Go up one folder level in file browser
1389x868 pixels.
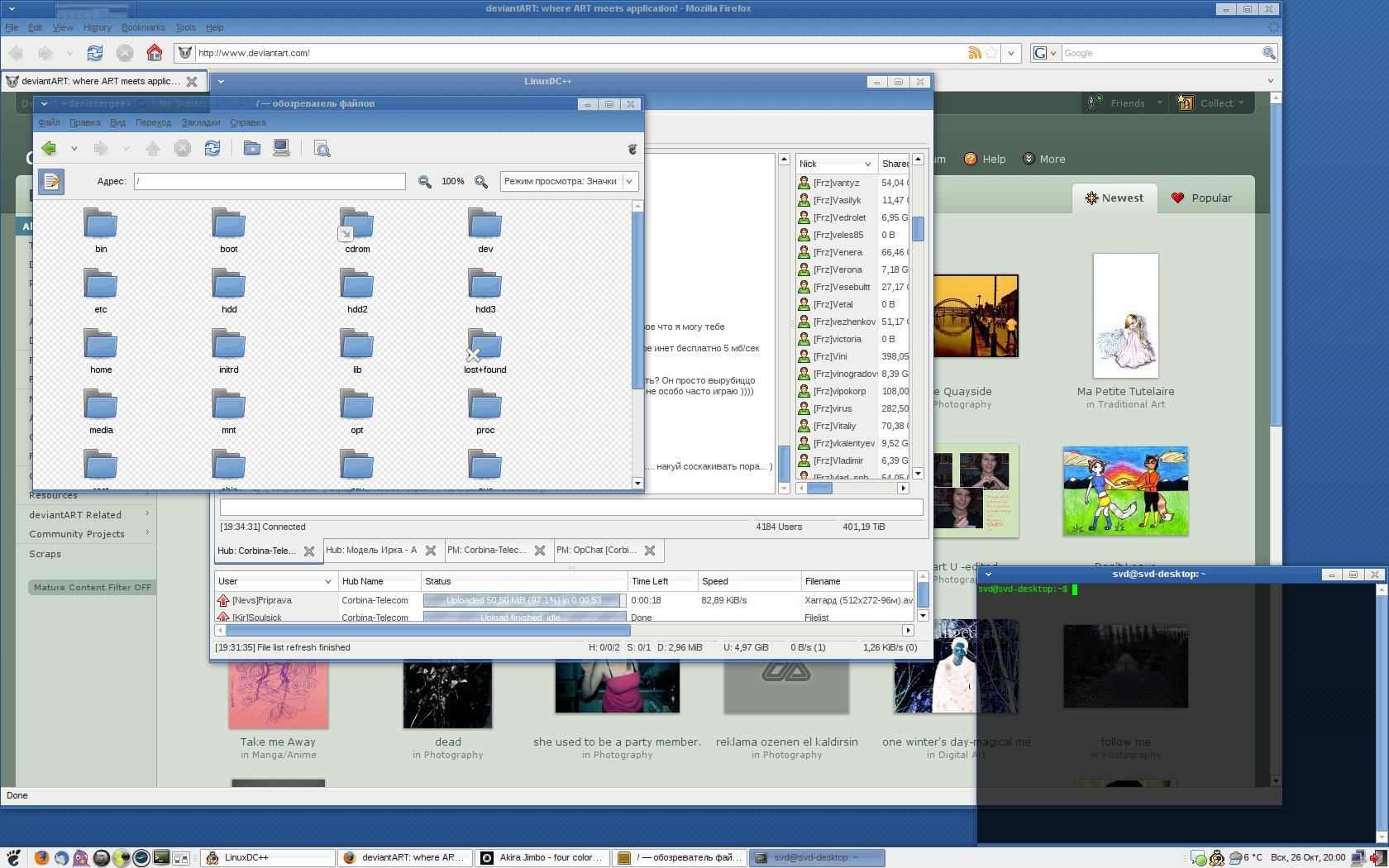coord(153,149)
